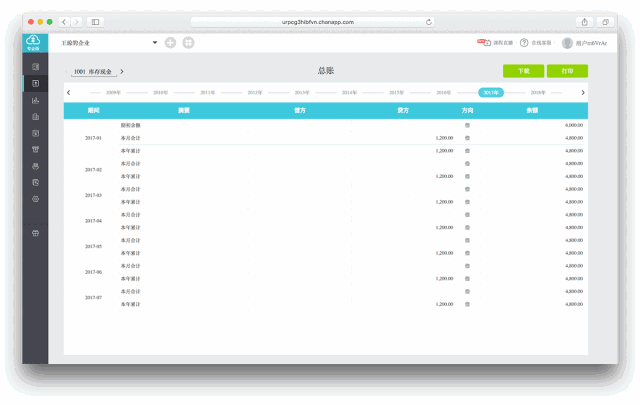Click the cloud logo in the sidebar
This screenshot has height=405, width=640.
(35, 42)
